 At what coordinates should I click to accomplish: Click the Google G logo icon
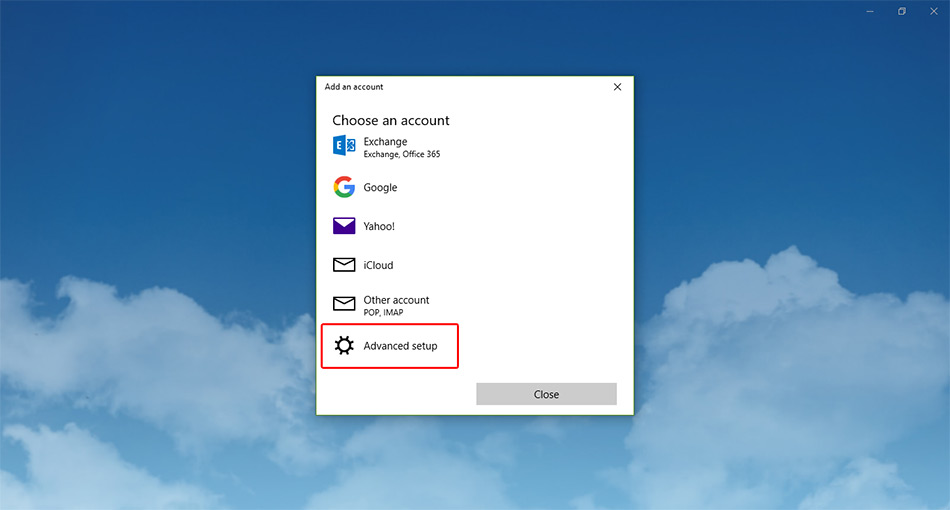344,187
